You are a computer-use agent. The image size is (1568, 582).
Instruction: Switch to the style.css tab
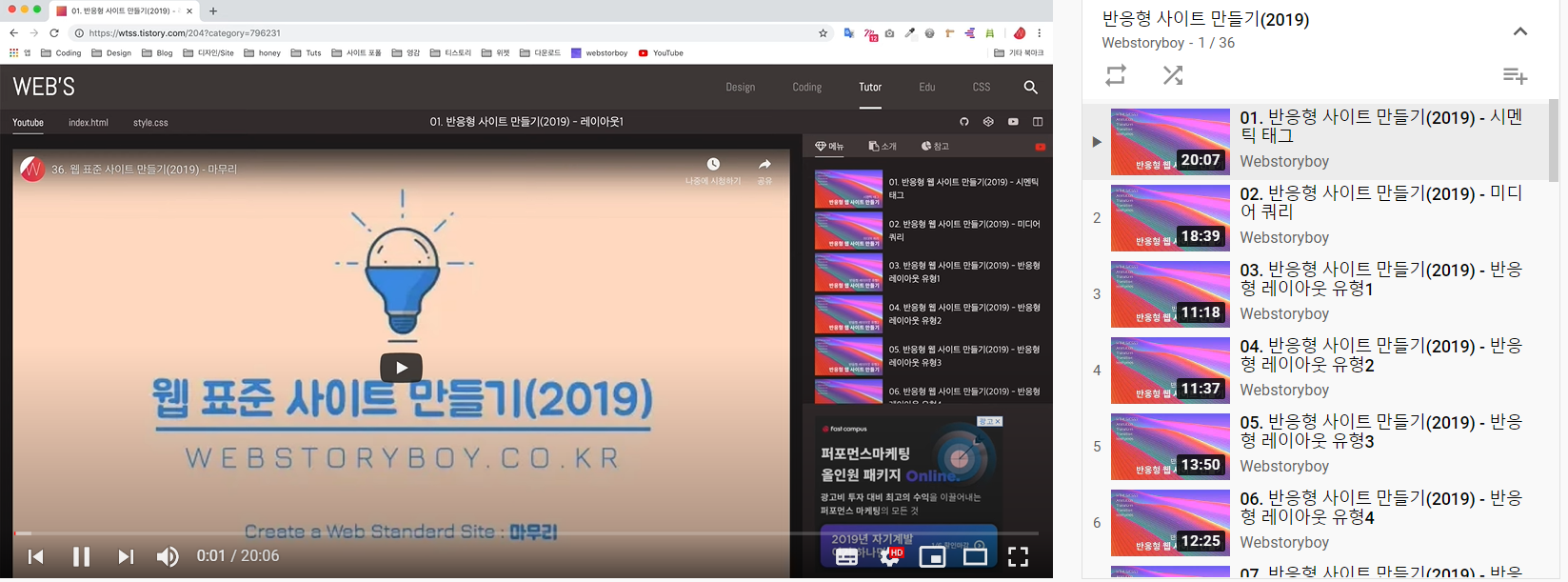click(x=150, y=123)
